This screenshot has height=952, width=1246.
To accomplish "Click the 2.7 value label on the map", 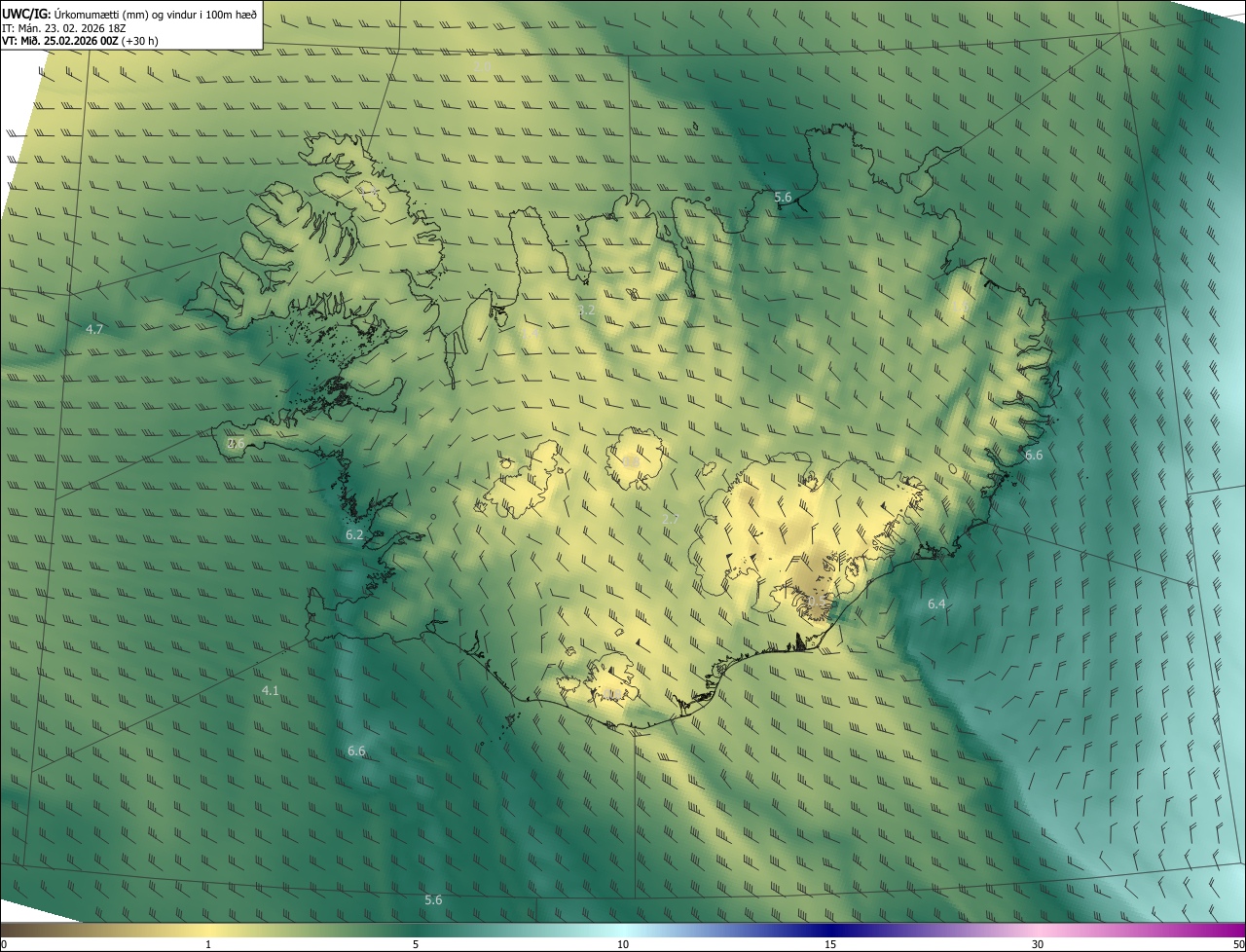I will [x=671, y=521].
